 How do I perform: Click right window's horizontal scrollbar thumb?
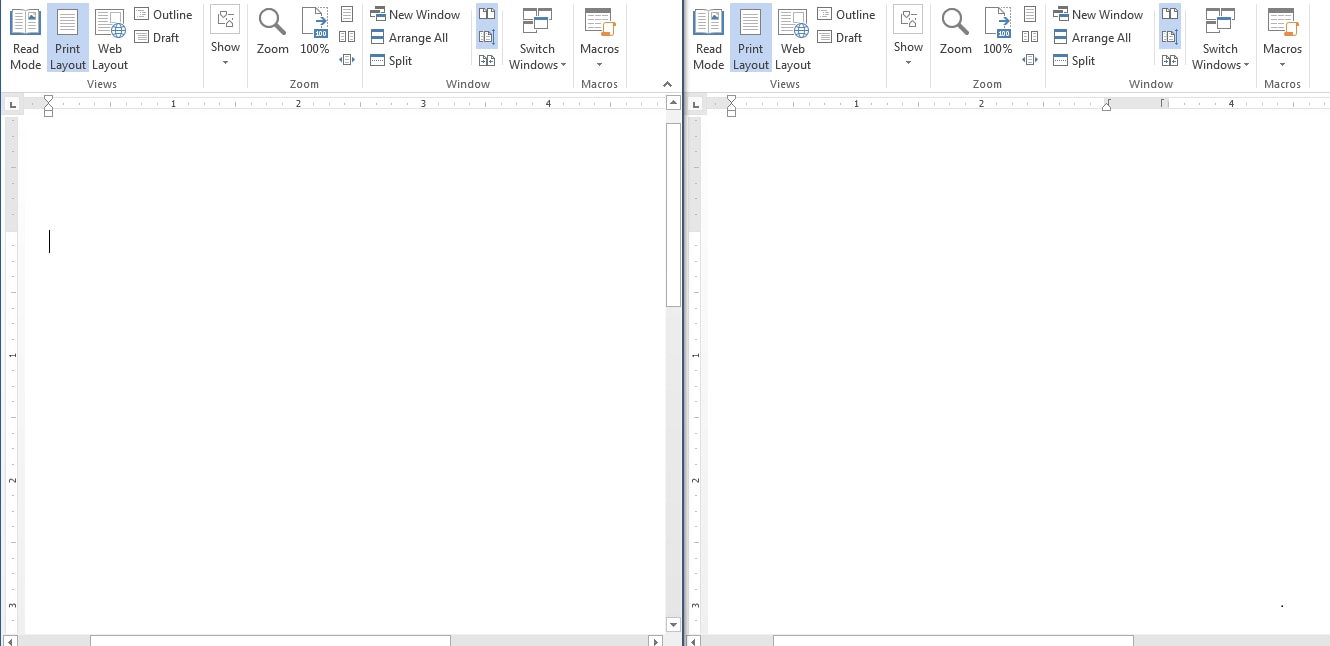pyautogui.click(x=953, y=640)
